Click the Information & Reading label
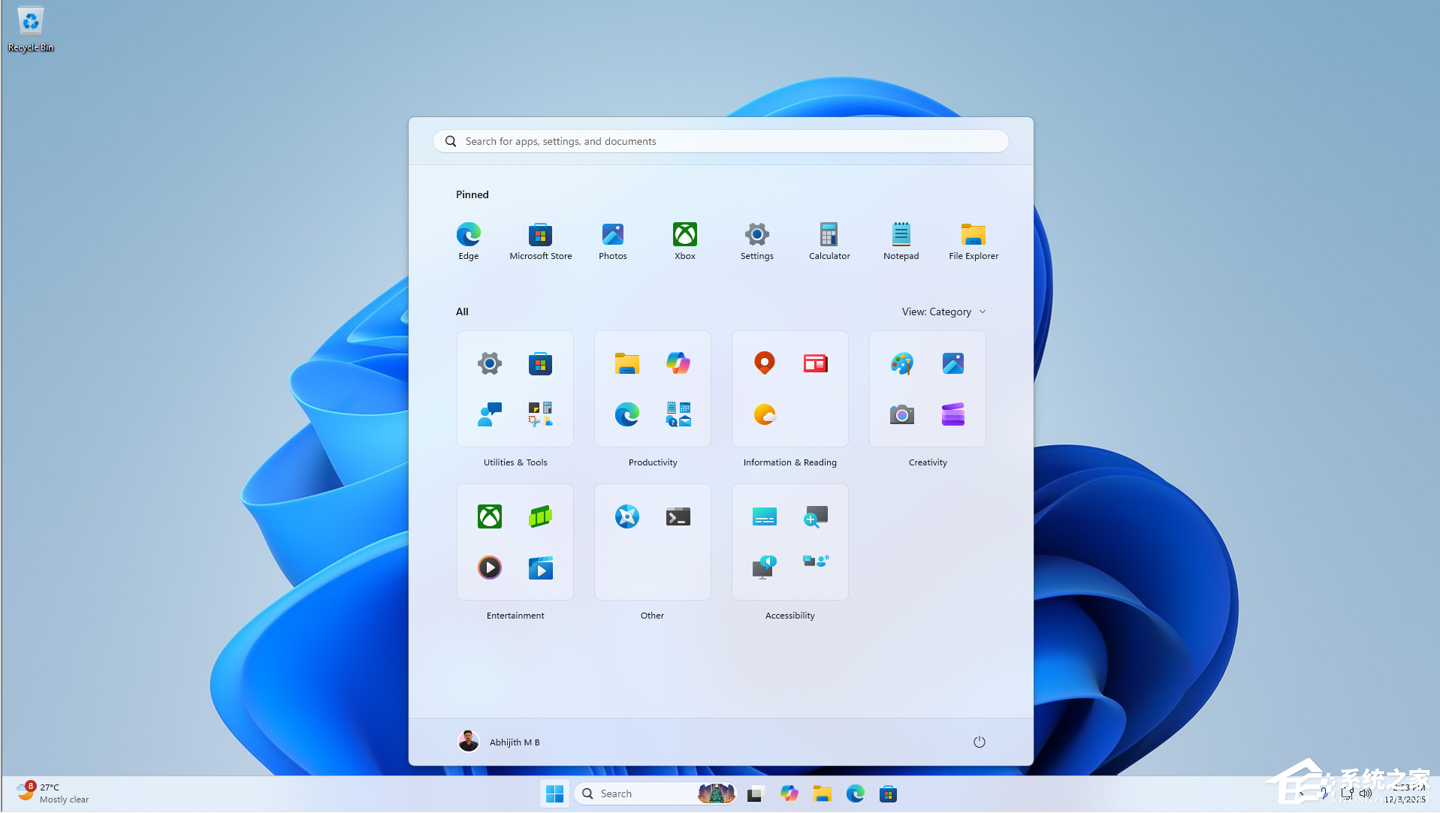Image resolution: width=1440 pixels, height=813 pixels. pyautogui.click(x=790, y=462)
